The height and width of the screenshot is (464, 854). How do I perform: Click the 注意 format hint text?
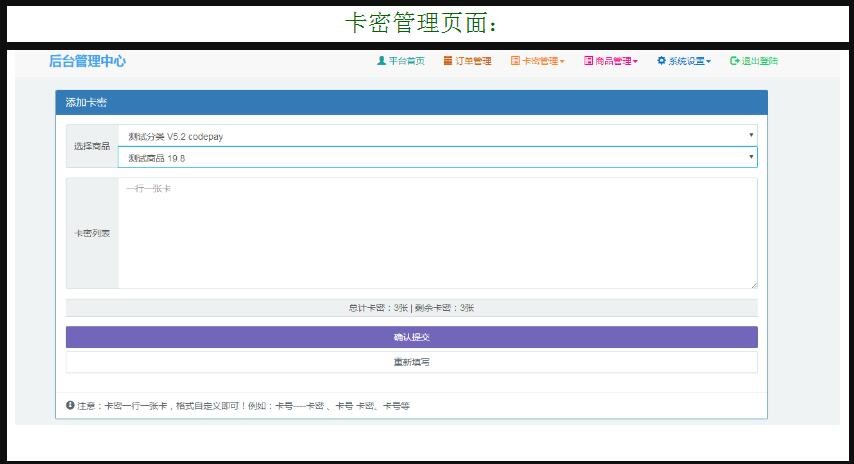pos(243,406)
